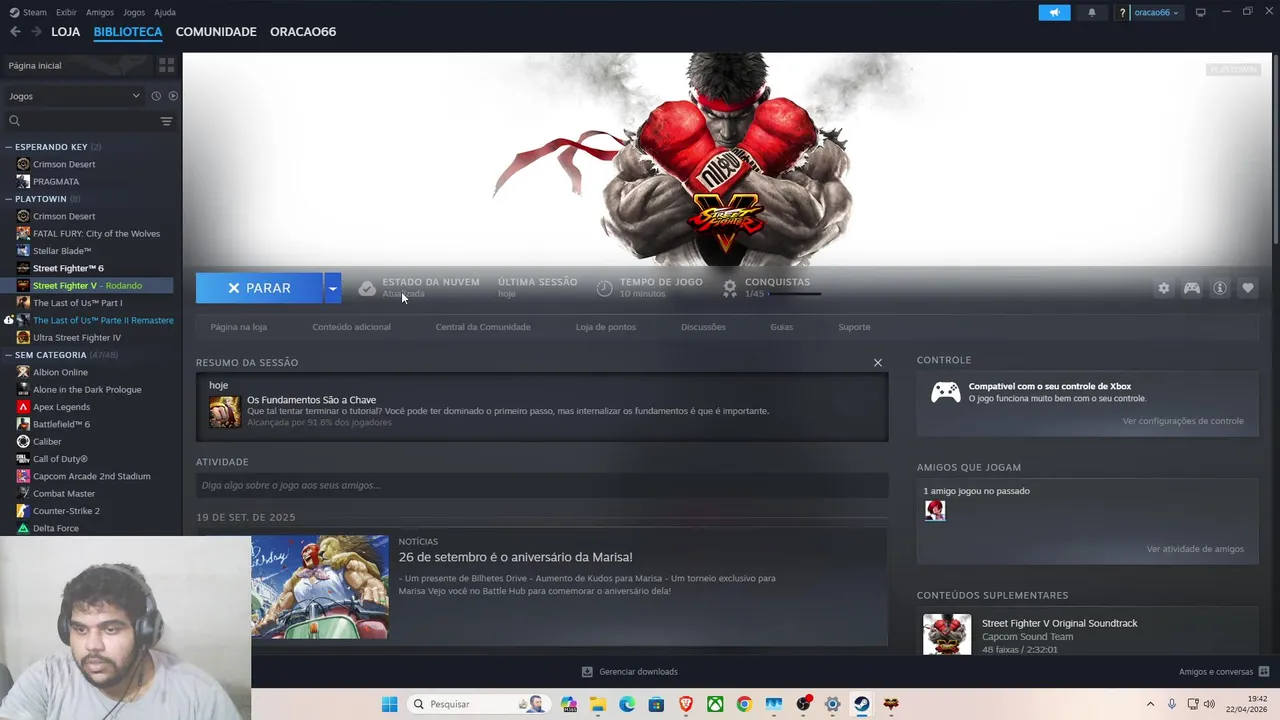Open the Jogos category dropdown
The image size is (1280, 720).
pyautogui.click(x=75, y=96)
